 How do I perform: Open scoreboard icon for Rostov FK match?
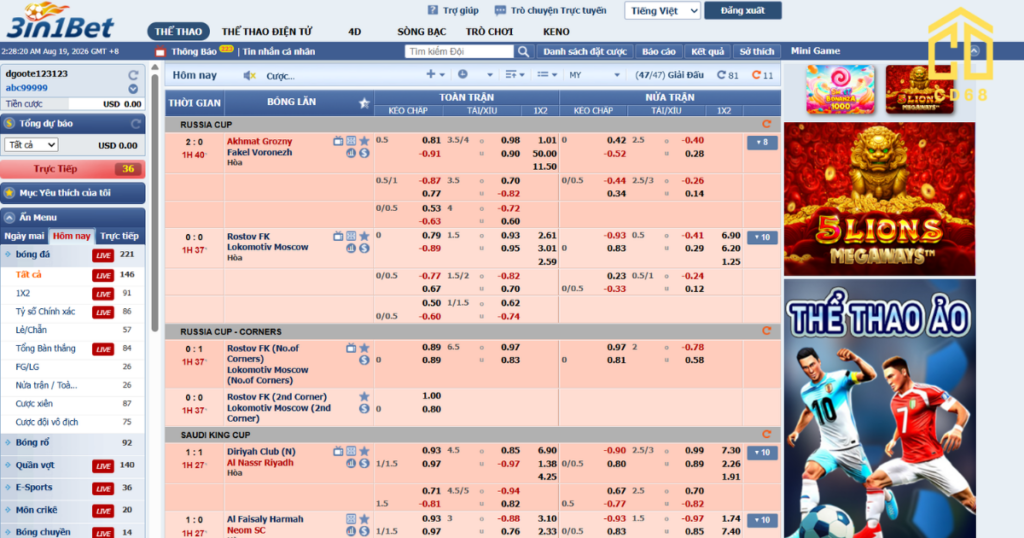point(351,236)
